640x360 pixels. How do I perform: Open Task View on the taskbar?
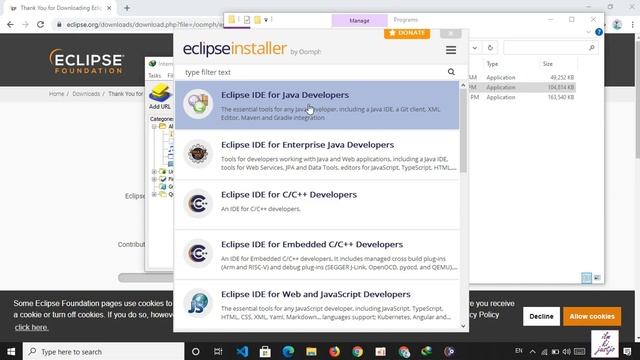pos(218,351)
